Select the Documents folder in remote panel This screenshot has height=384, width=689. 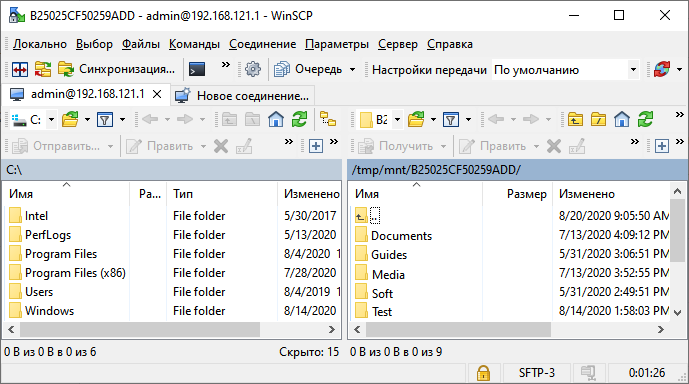401,236
